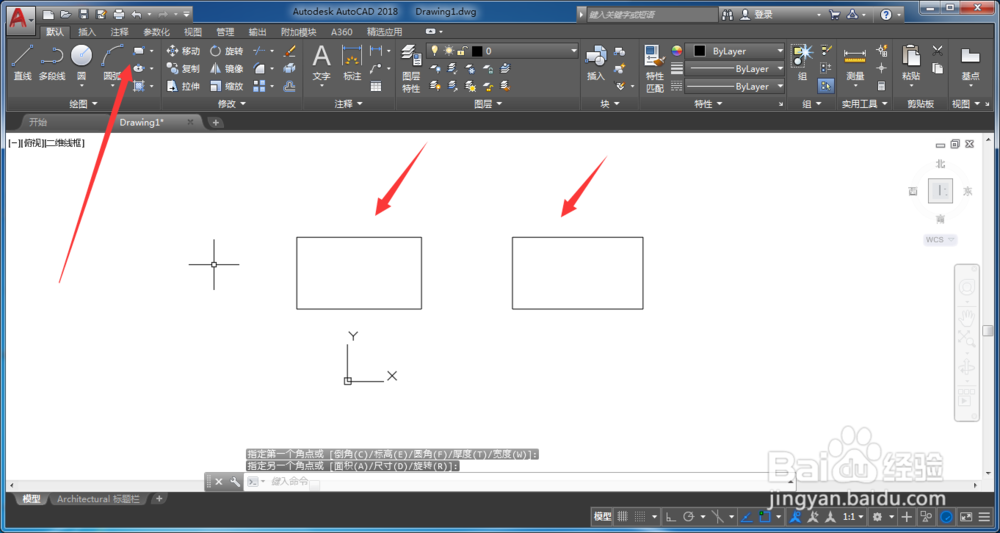Click the Offset tool icon in modify panel
The height and width of the screenshot is (533, 1000).
point(290,86)
